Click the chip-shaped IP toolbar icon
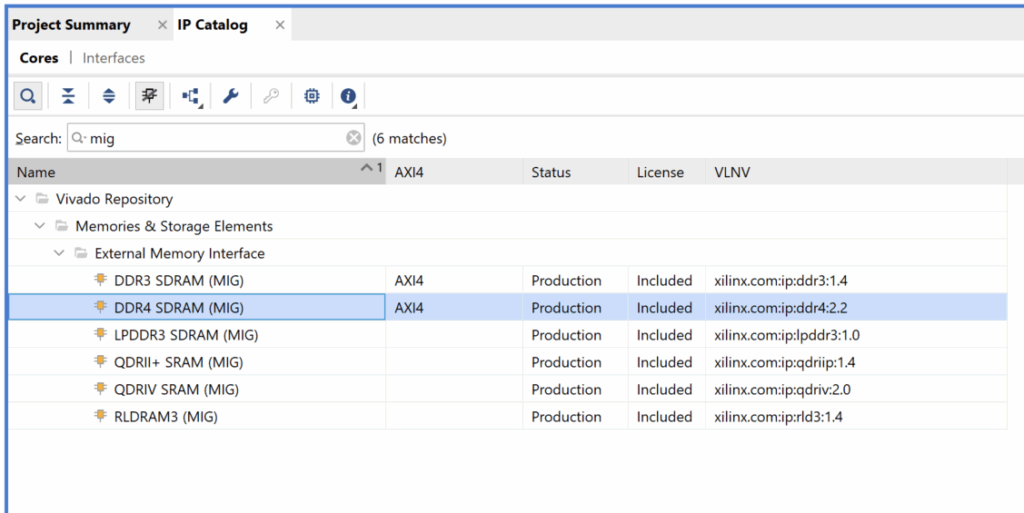The width and height of the screenshot is (1024, 513). pos(312,96)
